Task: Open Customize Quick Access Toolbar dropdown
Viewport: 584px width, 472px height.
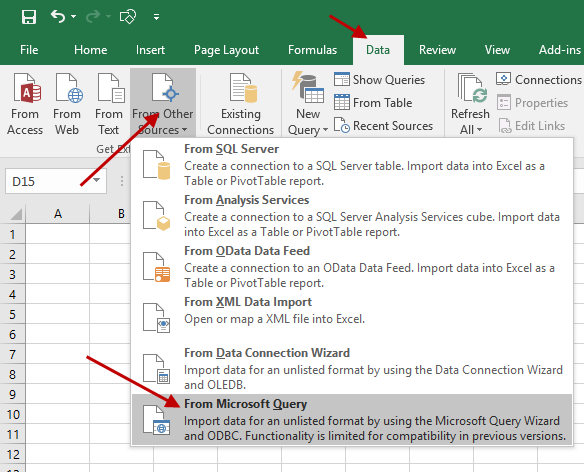Action: (x=156, y=17)
